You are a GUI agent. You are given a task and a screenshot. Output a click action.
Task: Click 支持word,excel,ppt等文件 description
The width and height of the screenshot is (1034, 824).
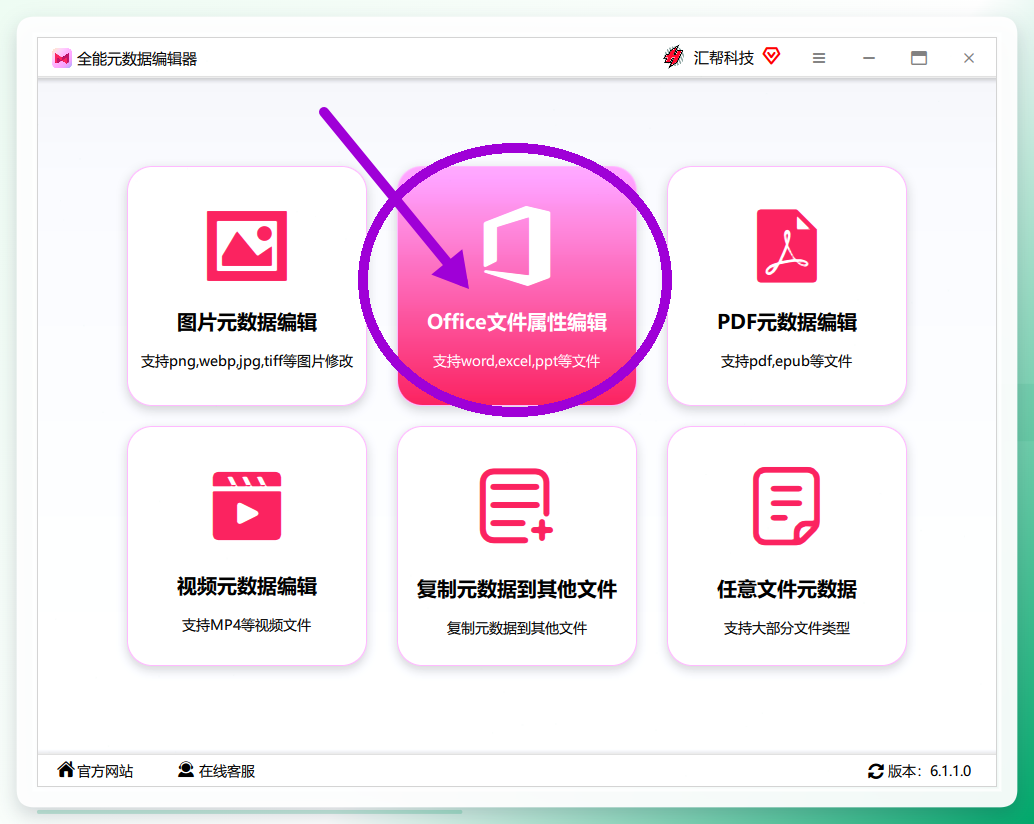pyautogui.click(x=516, y=361)
